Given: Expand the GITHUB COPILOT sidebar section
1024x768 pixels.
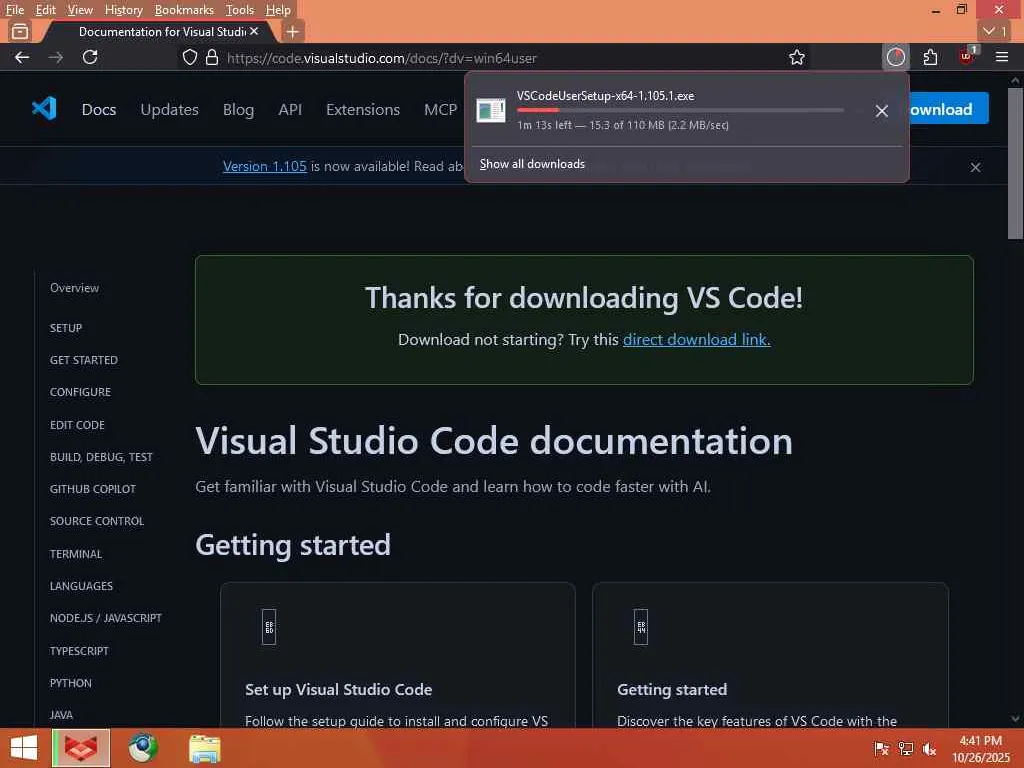Looking at the screenshot, I should coord(93,488).
